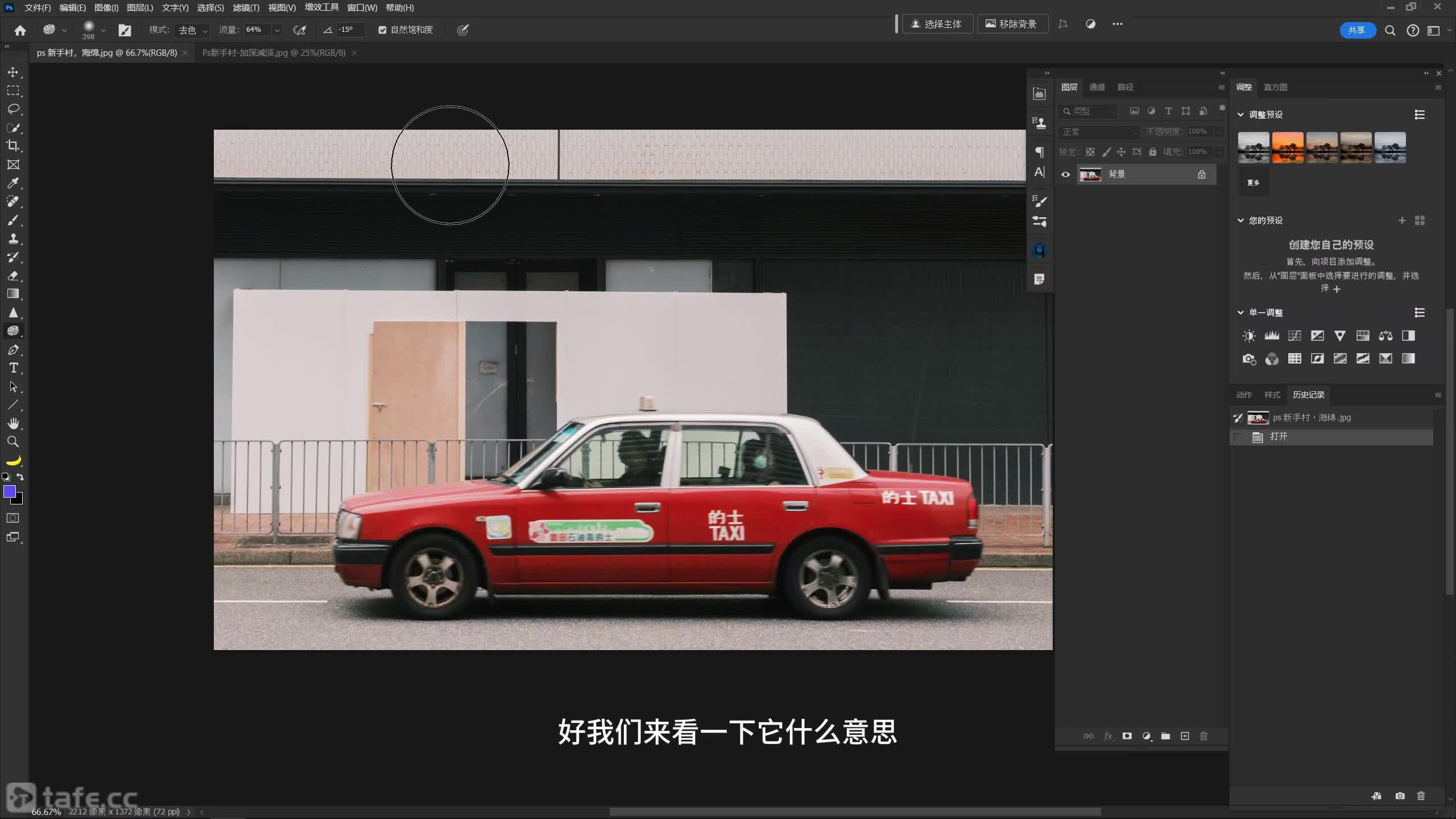
Task: Select the Horizontal Type tool
Action: tap(13, 368)
